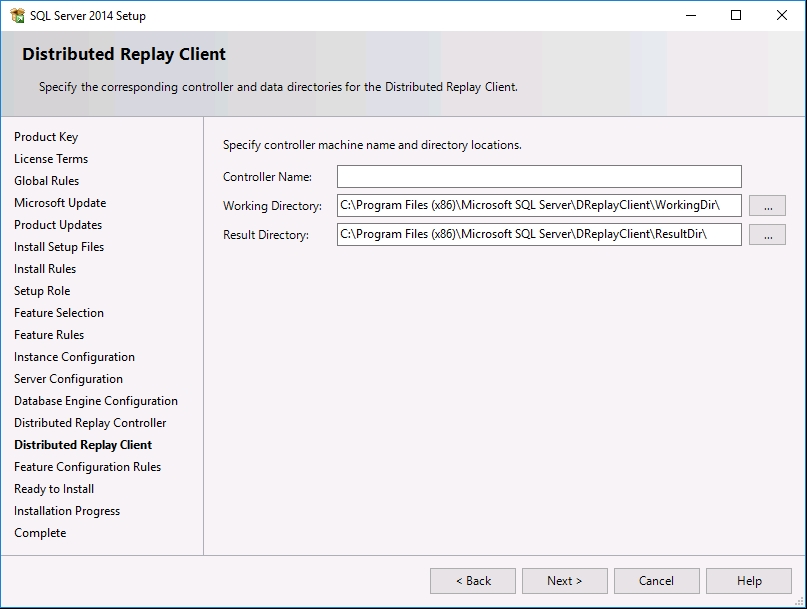Select the Installation Progress step

(x=67, y=511)
